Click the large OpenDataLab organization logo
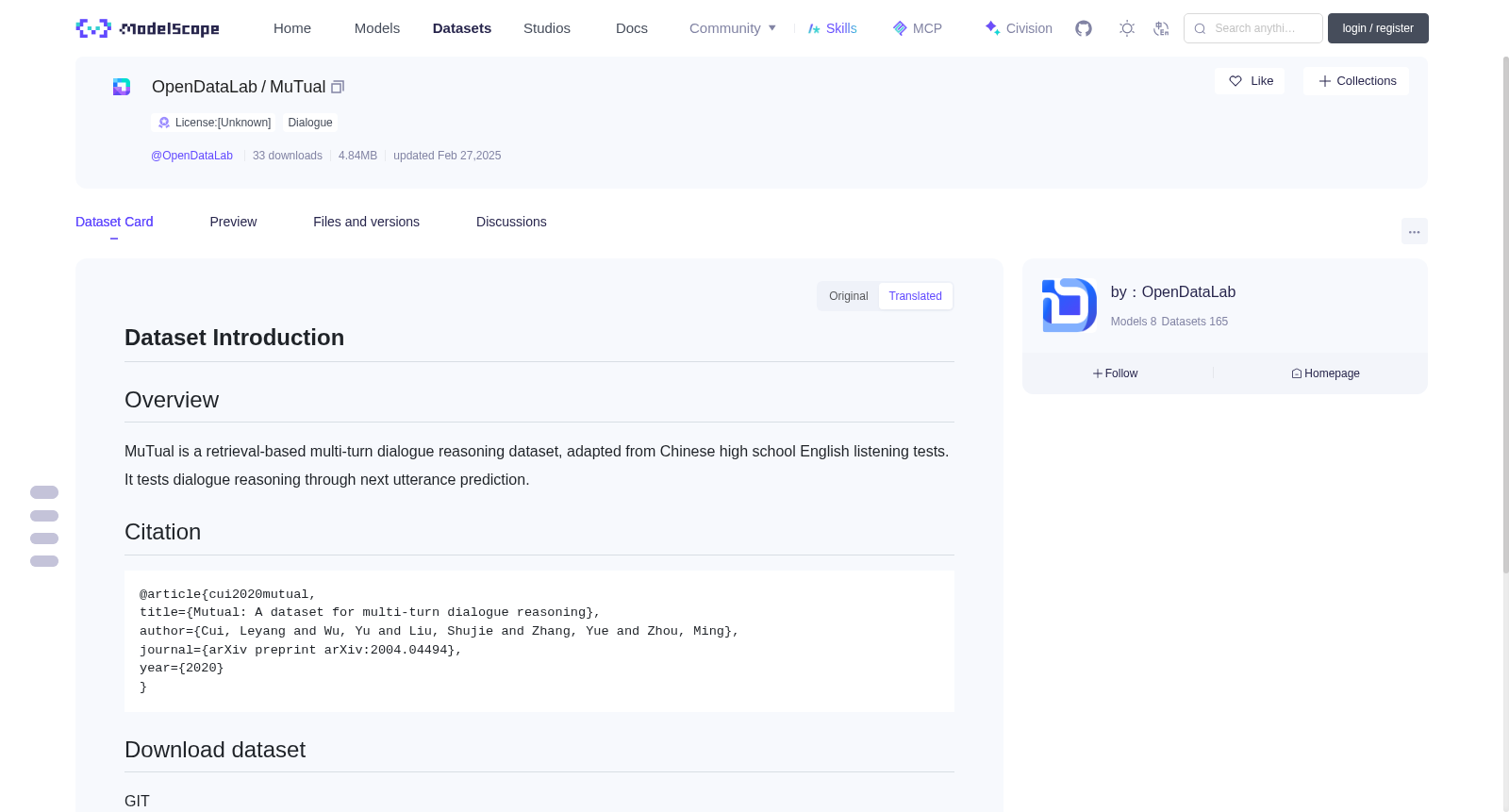Image resolution: width=1509 pixels, height=812 pixels. pyautogui.click(x=1070, y=305)
